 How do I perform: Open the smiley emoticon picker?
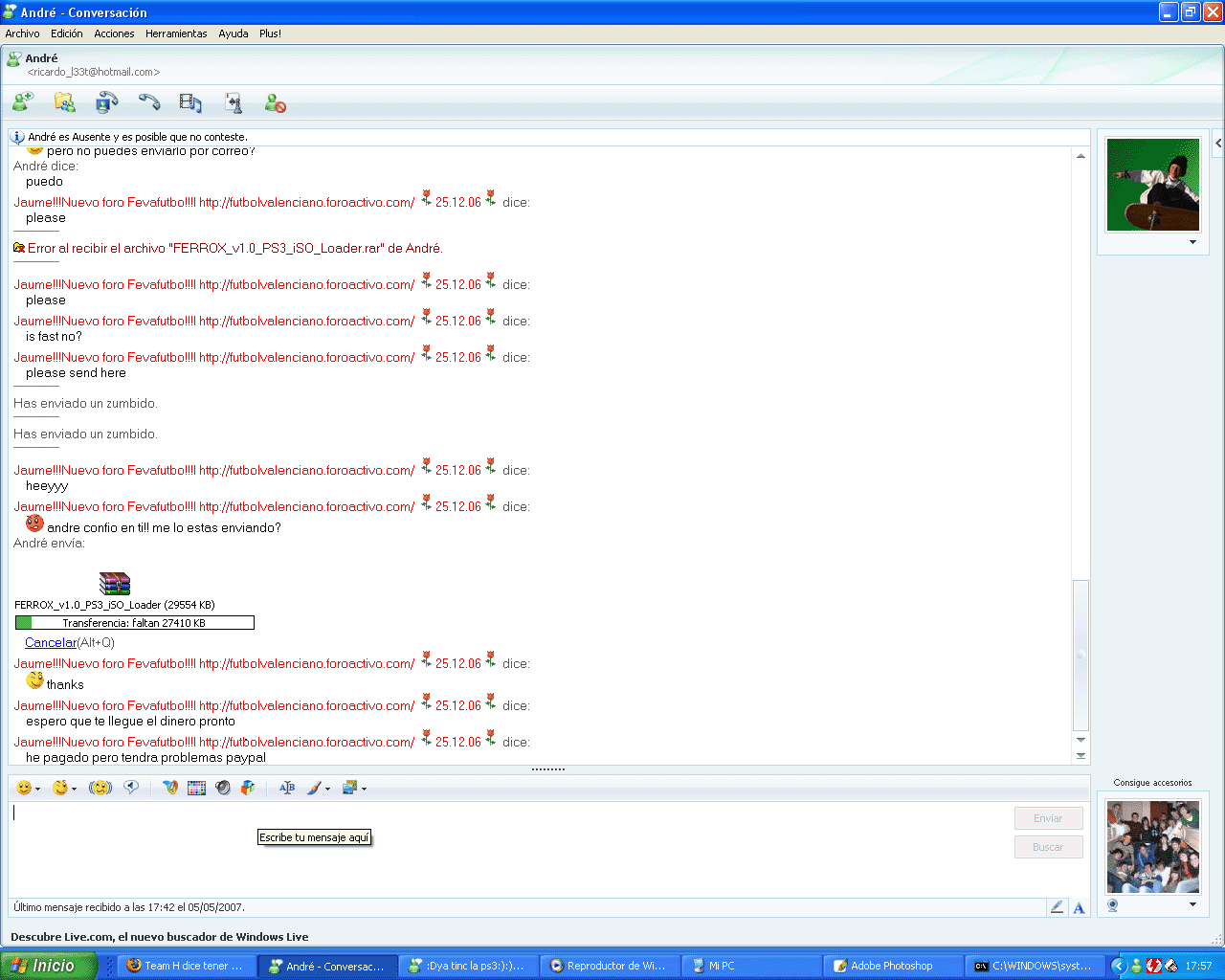(x=24, y=788)
